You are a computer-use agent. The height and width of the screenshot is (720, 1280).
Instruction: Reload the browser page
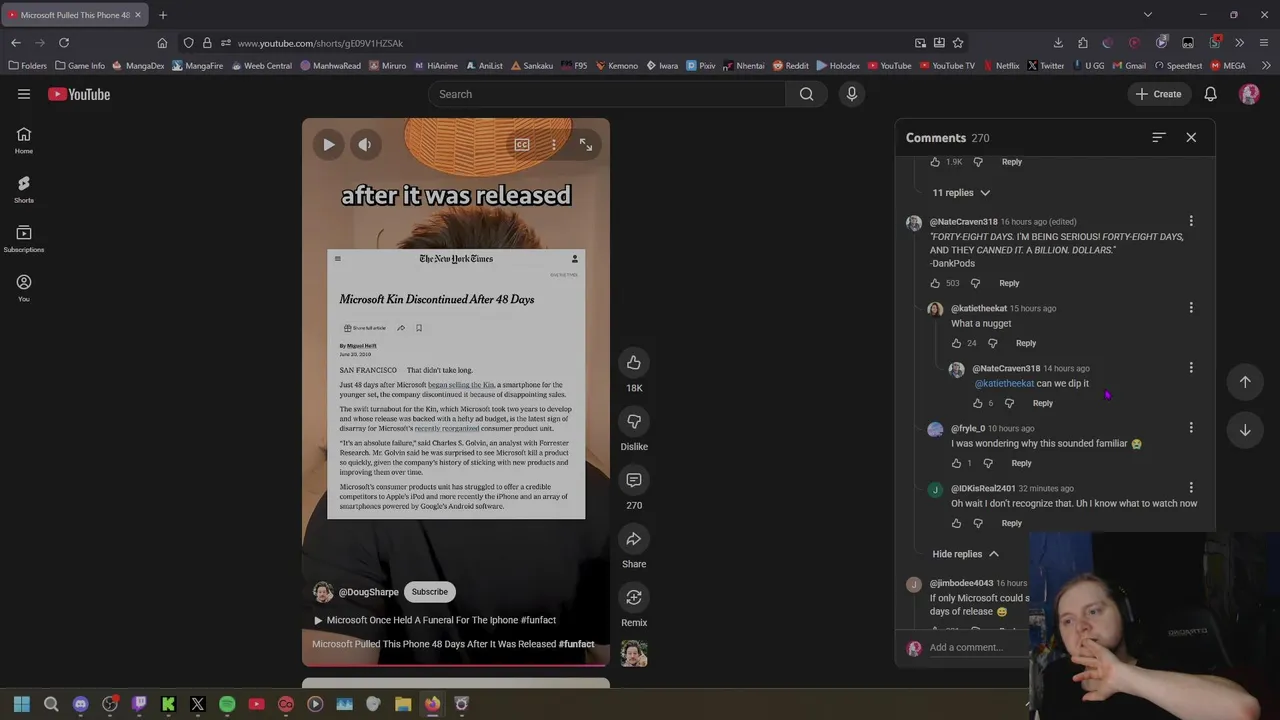64,43
